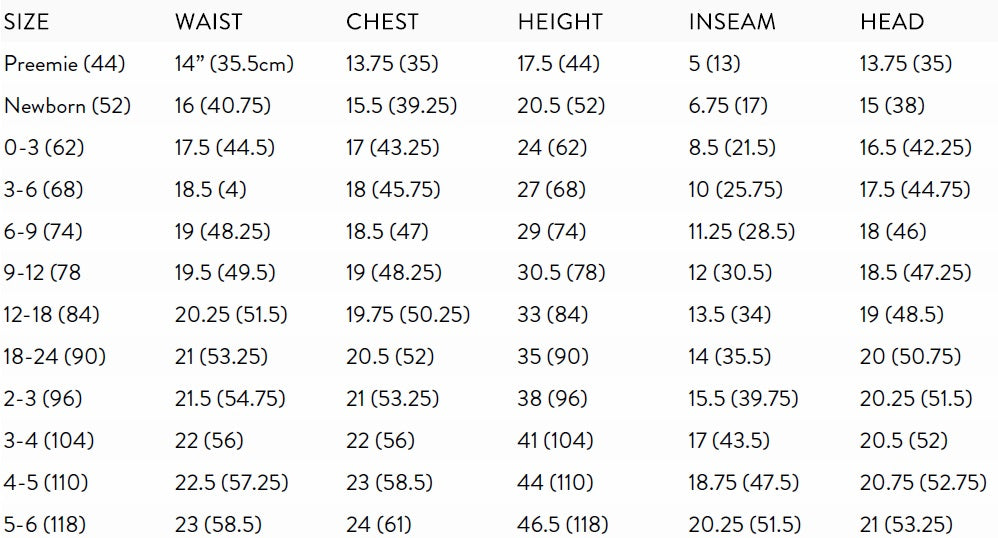This screenshot has height=538, width=998.
Task: Click the 0-3 (62) size label
Action: [45, 148]
